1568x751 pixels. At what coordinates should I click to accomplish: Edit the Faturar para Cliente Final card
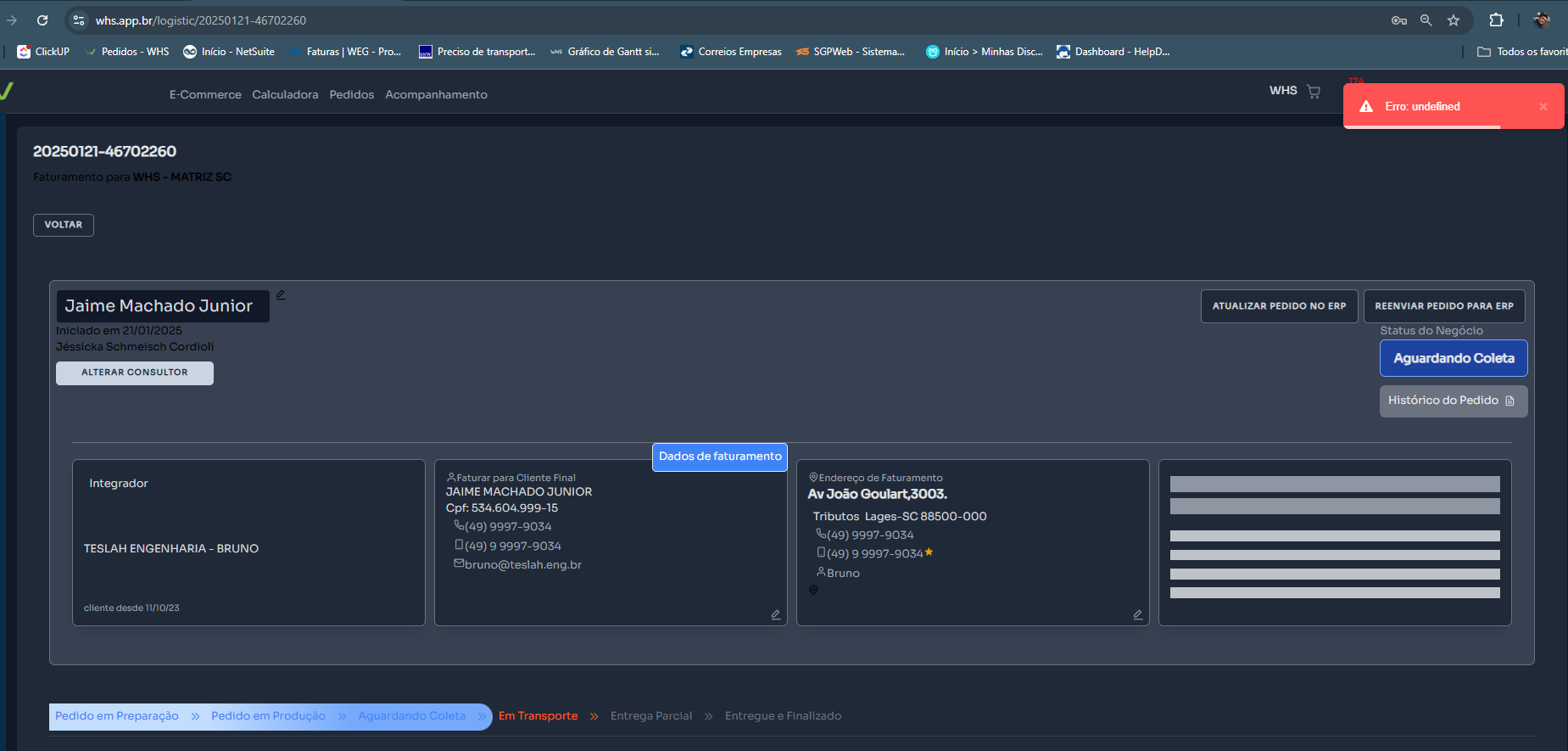[775, 614]
